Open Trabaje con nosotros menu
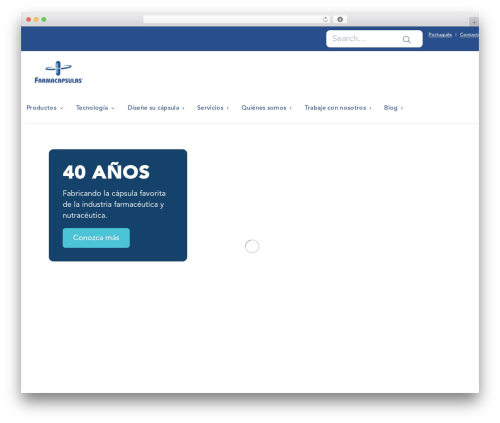Screen dimensions: 500x423 [x=335, y=108]
